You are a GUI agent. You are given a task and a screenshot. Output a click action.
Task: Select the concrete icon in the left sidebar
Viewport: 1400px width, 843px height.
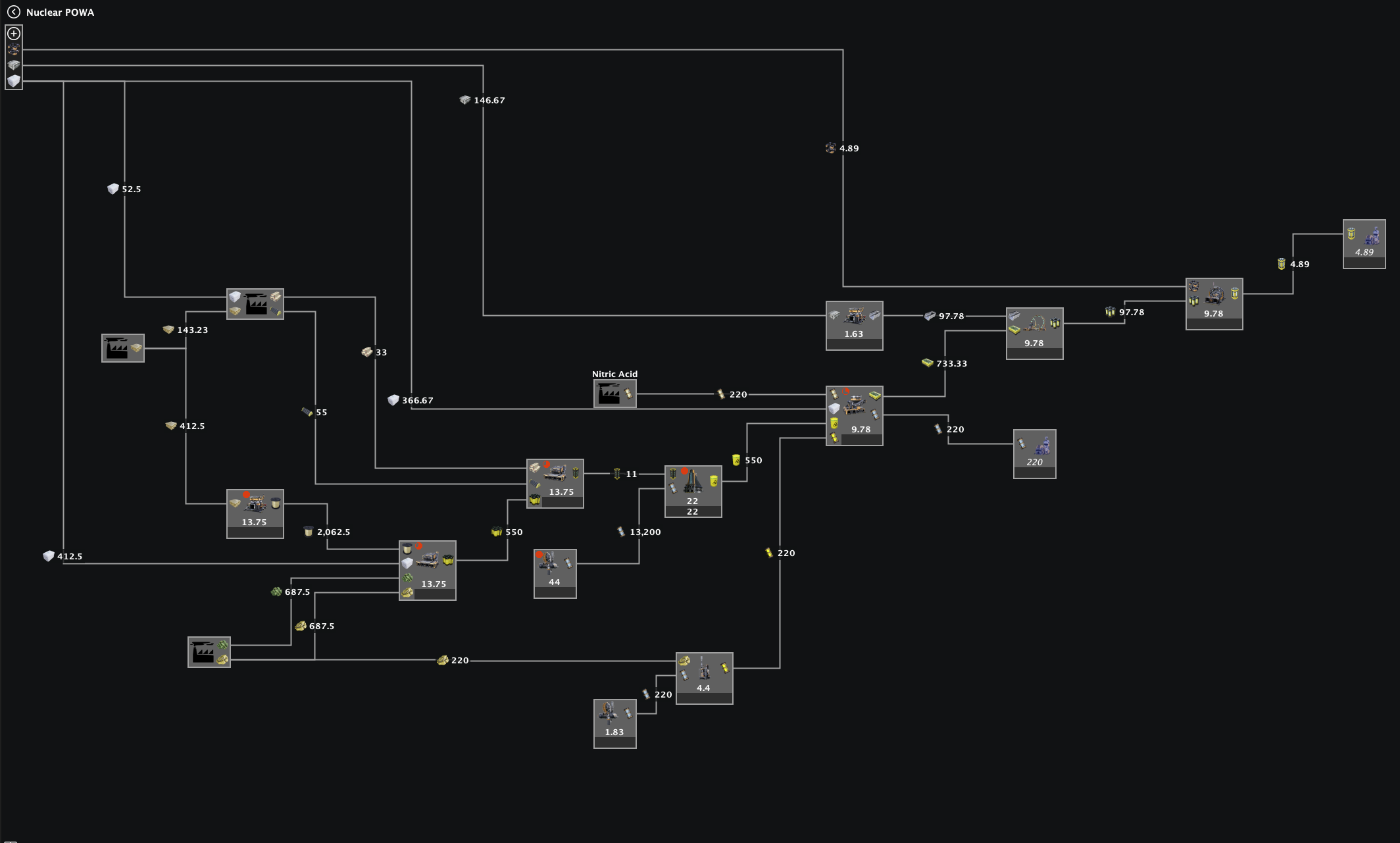(x=12, y=80)
